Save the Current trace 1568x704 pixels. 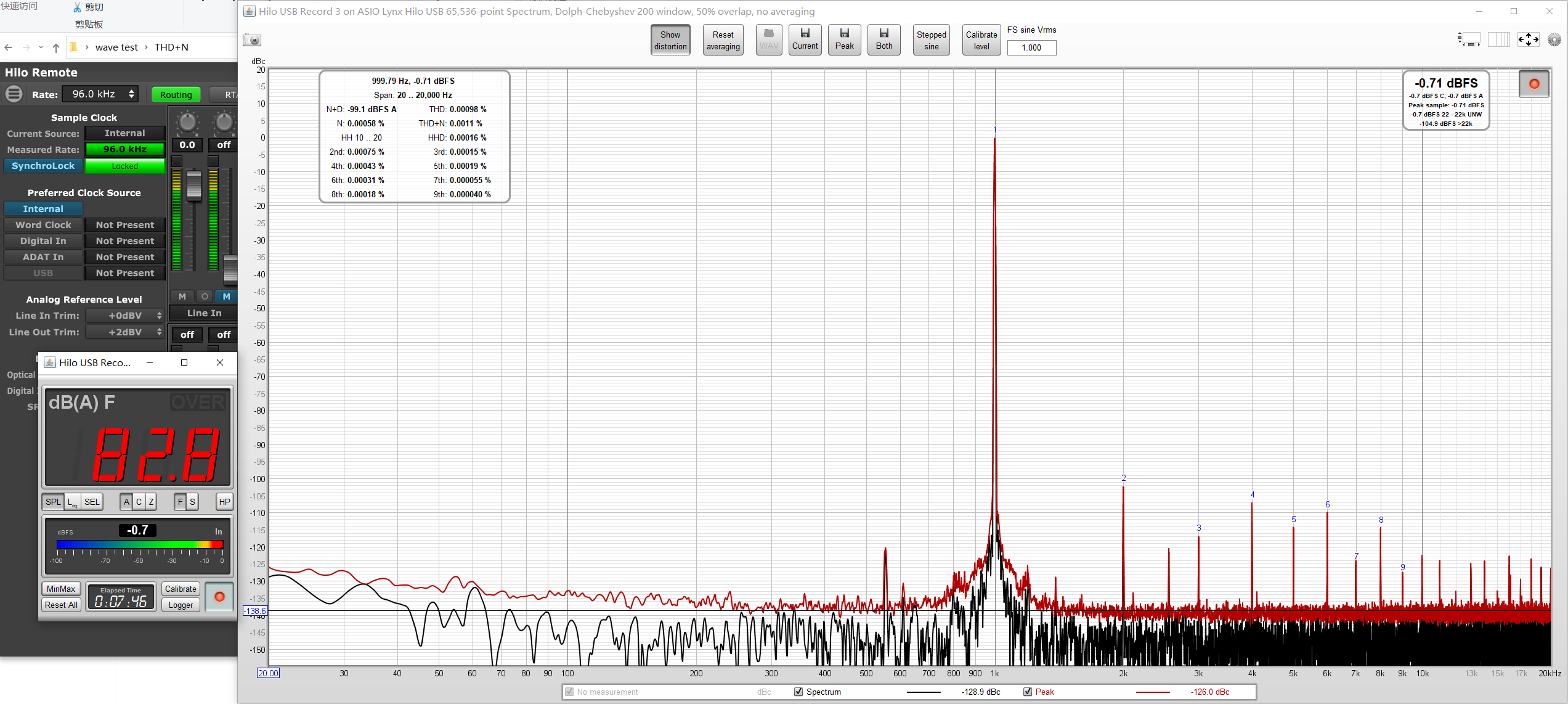pos(805,39)
